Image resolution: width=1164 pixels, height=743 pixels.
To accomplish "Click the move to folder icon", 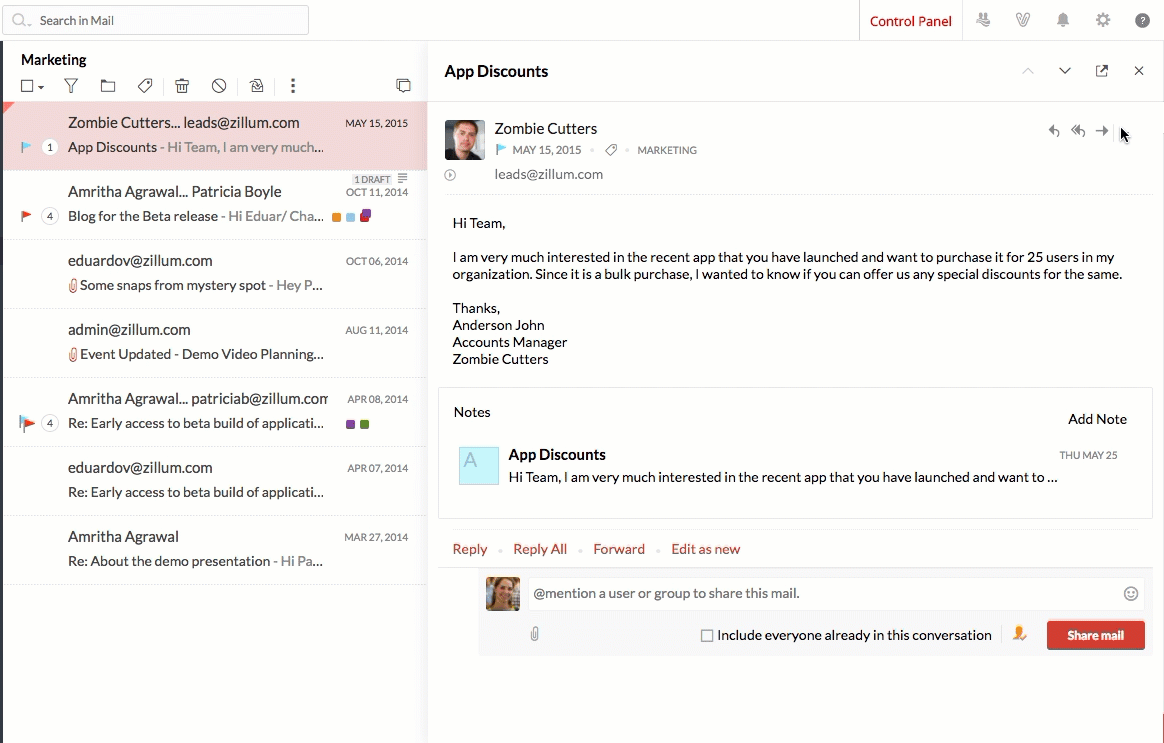I will pyautogui.click(x=108, y=86).
